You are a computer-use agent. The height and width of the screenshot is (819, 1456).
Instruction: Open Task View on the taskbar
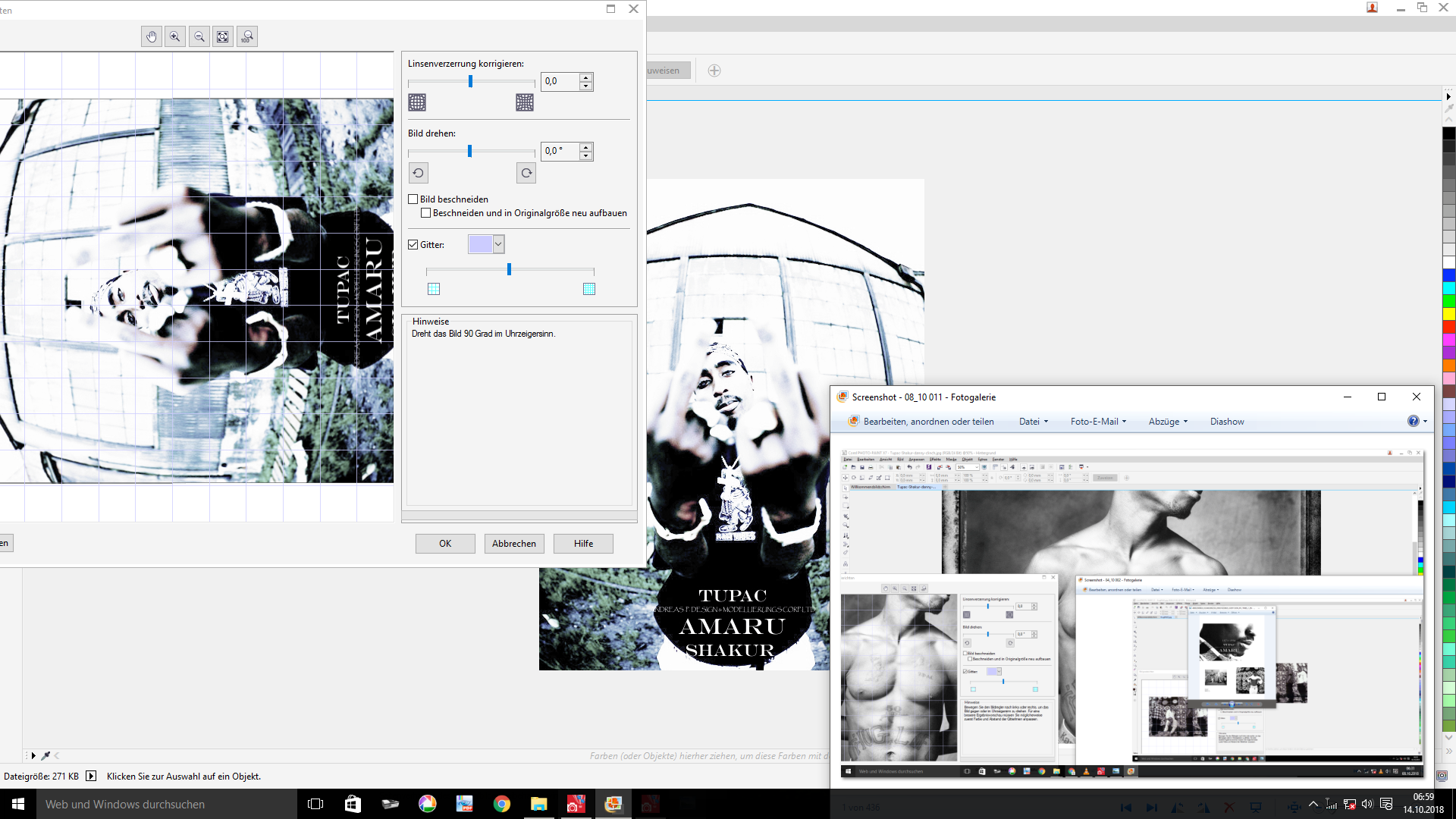[315, 804]
